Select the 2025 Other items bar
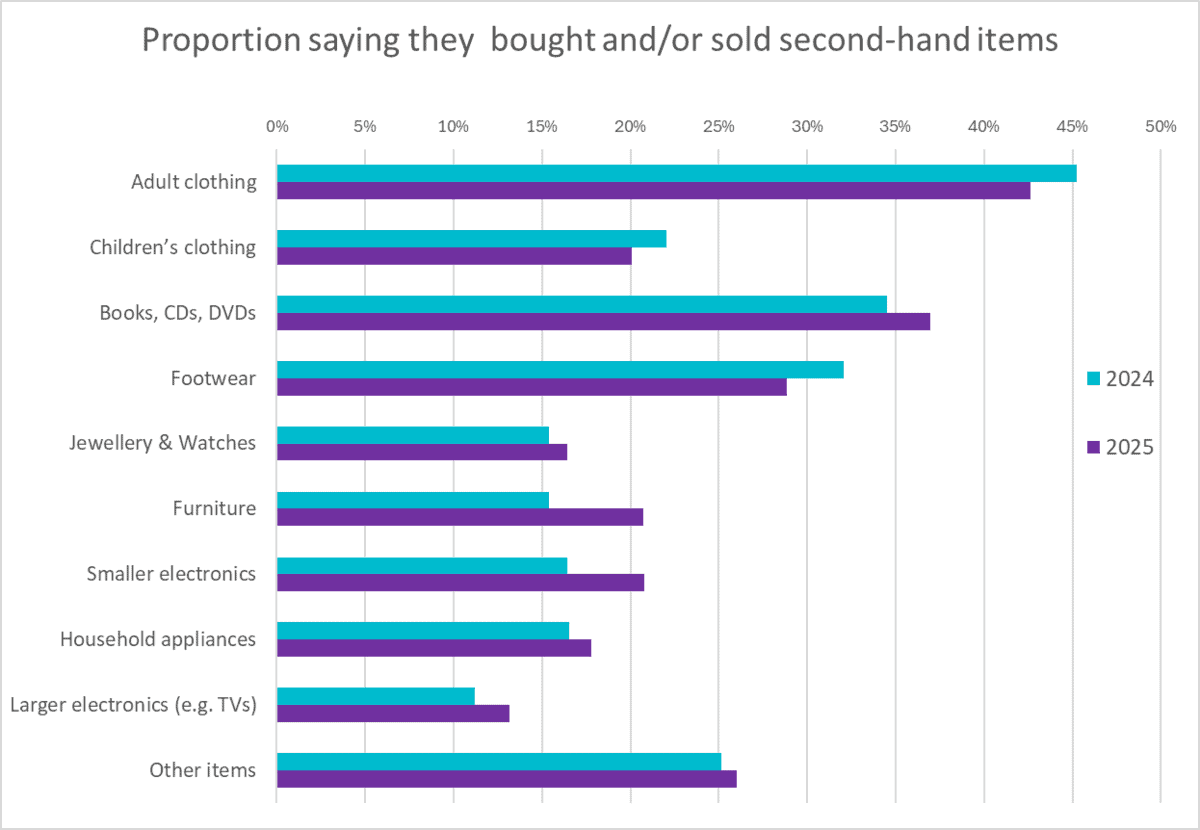This screenshot has width=1200, height=830. pyautogui.click(x=506, y=778)
